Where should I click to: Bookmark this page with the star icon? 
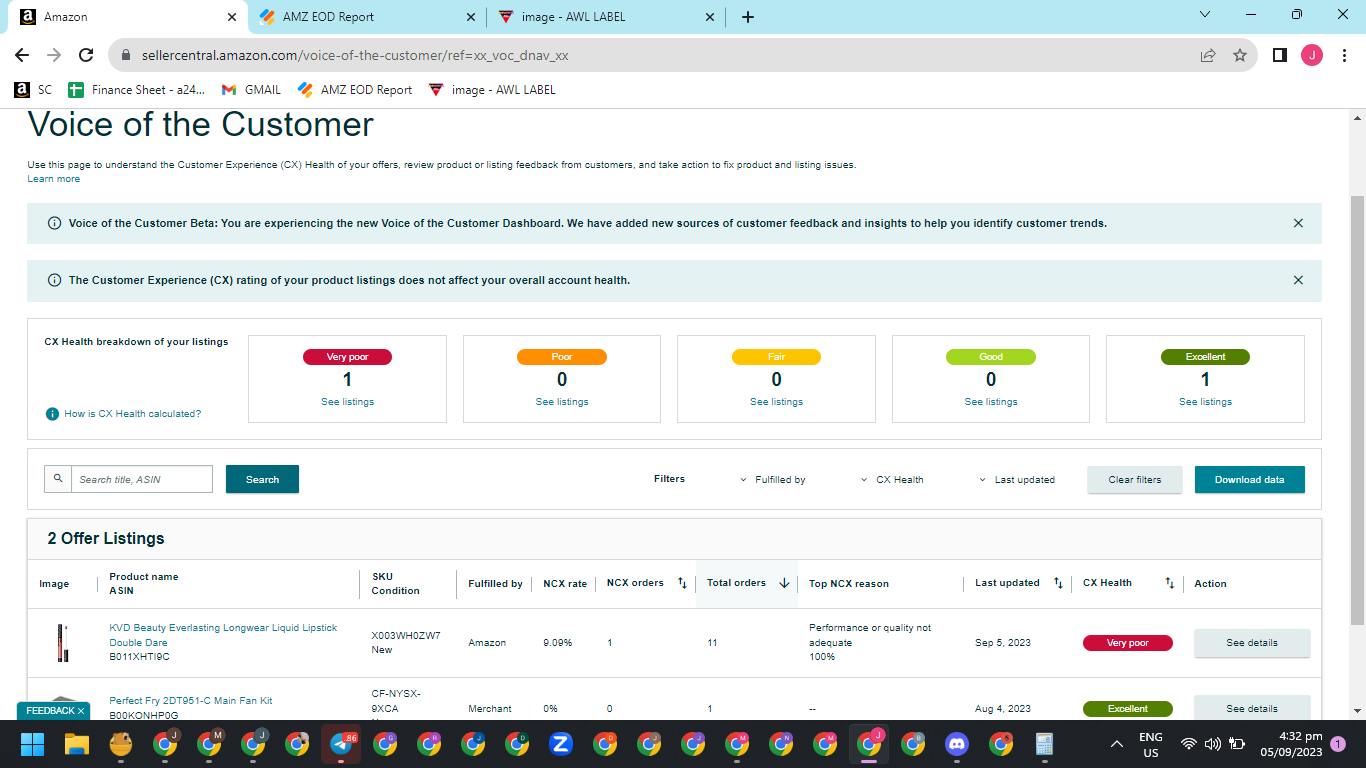coord(1240,56)
